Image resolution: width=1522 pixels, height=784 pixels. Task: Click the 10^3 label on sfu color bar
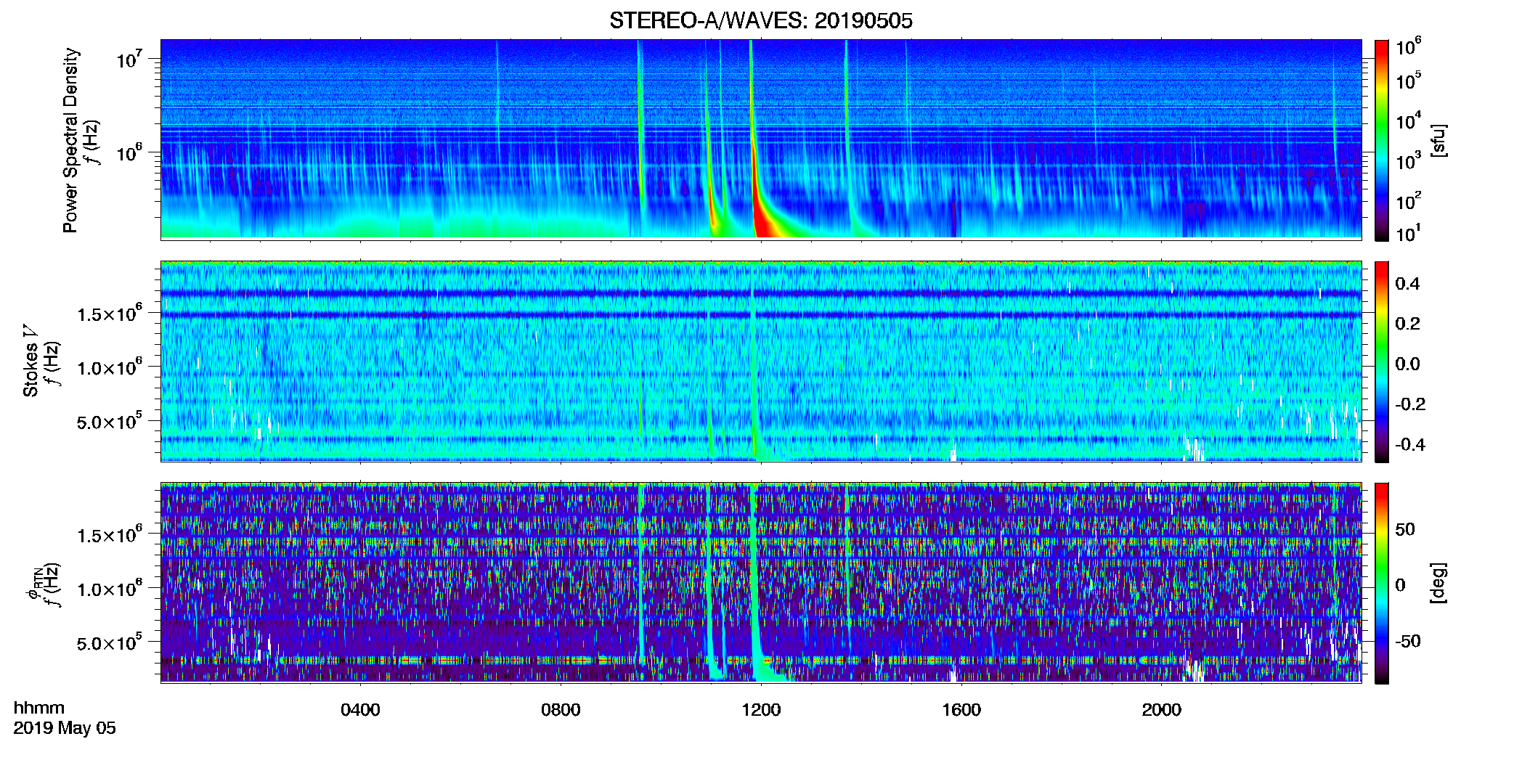click(x=1409, y=161)
